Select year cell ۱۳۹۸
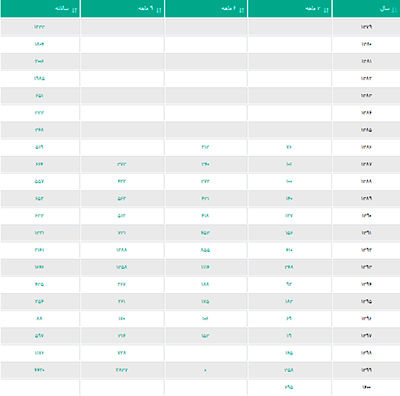The image size is (400, 396). click(366, 353)
